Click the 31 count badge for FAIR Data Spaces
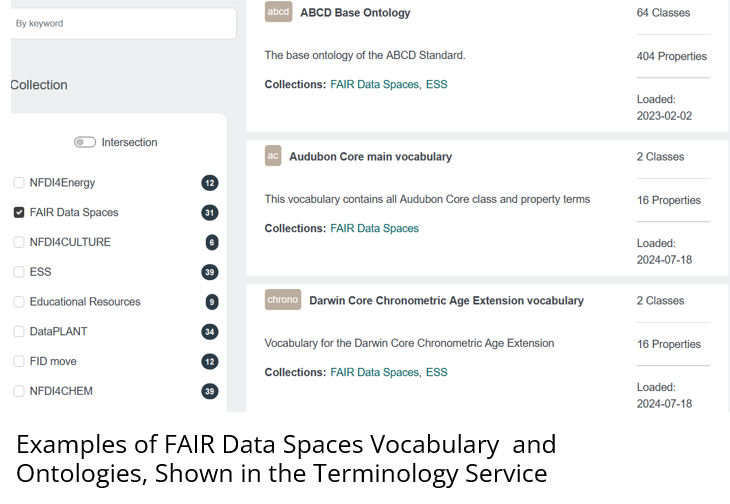730x504 pixels. (210, 213)
